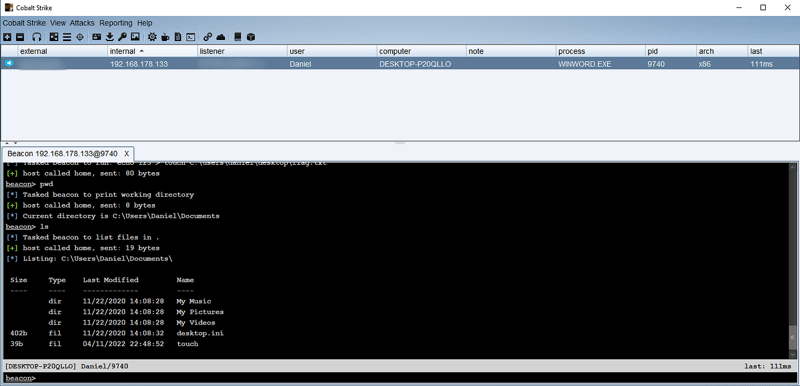Show the target table crosshair icon
This screenshot has height=386, width=800.
coord(80,37)
